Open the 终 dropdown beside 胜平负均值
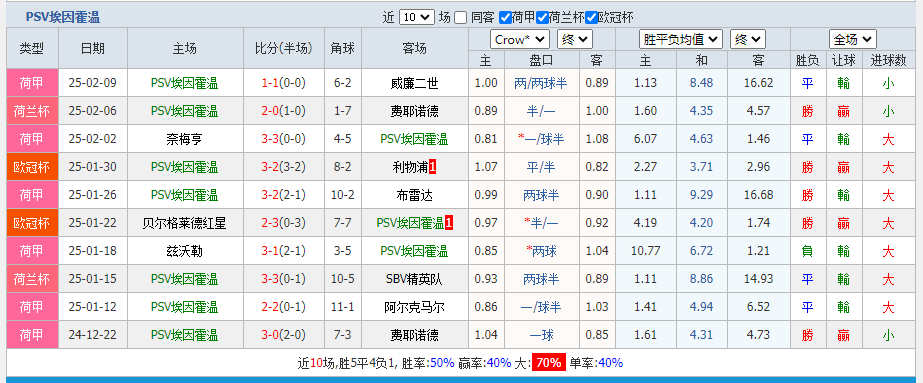Viewport: 923px width, 383px height. point(748,39)
